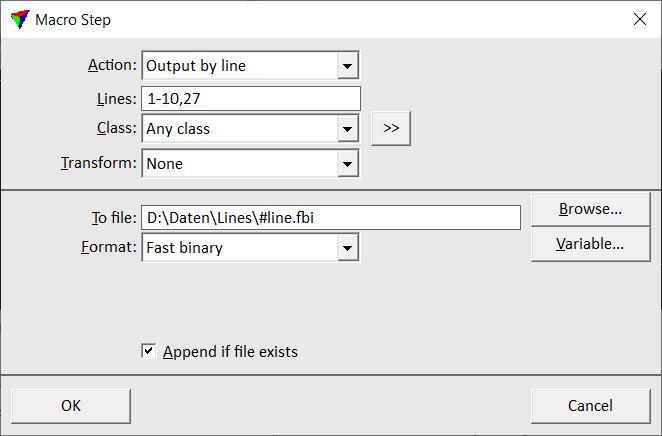Open the Transform dropdown
This screenshot has width=662, height=436.
pyautogui.click(x=347, y=163)
